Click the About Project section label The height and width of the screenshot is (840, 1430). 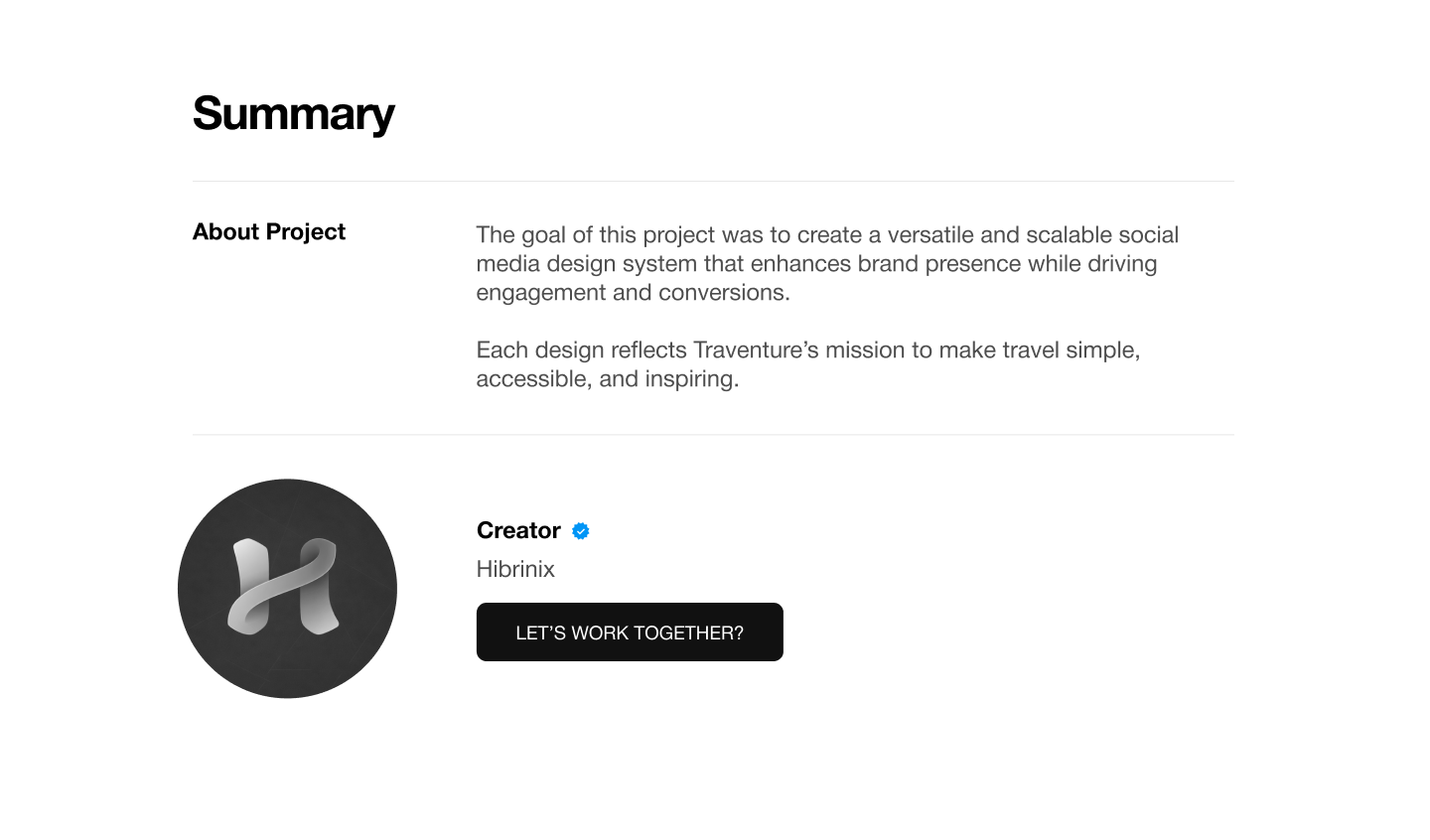tap(269, 231)
